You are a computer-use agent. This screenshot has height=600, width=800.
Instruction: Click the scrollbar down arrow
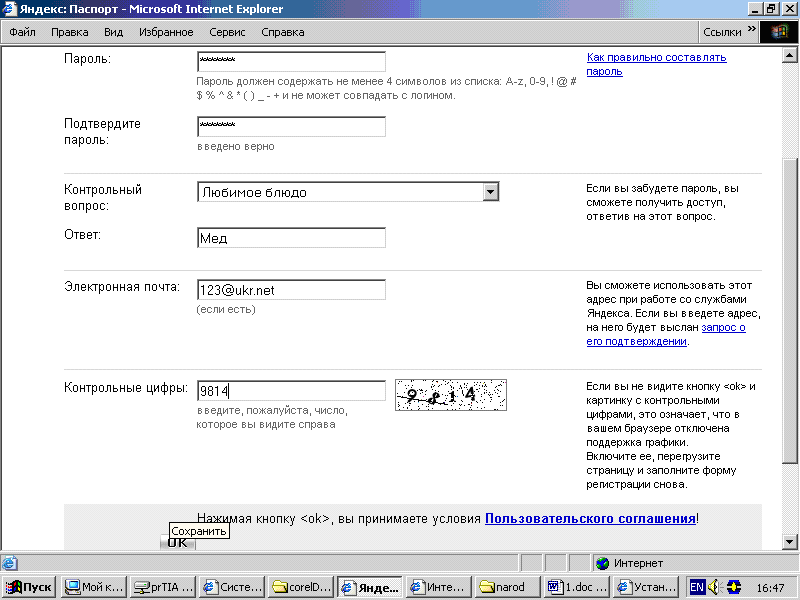tap(790, 542)
